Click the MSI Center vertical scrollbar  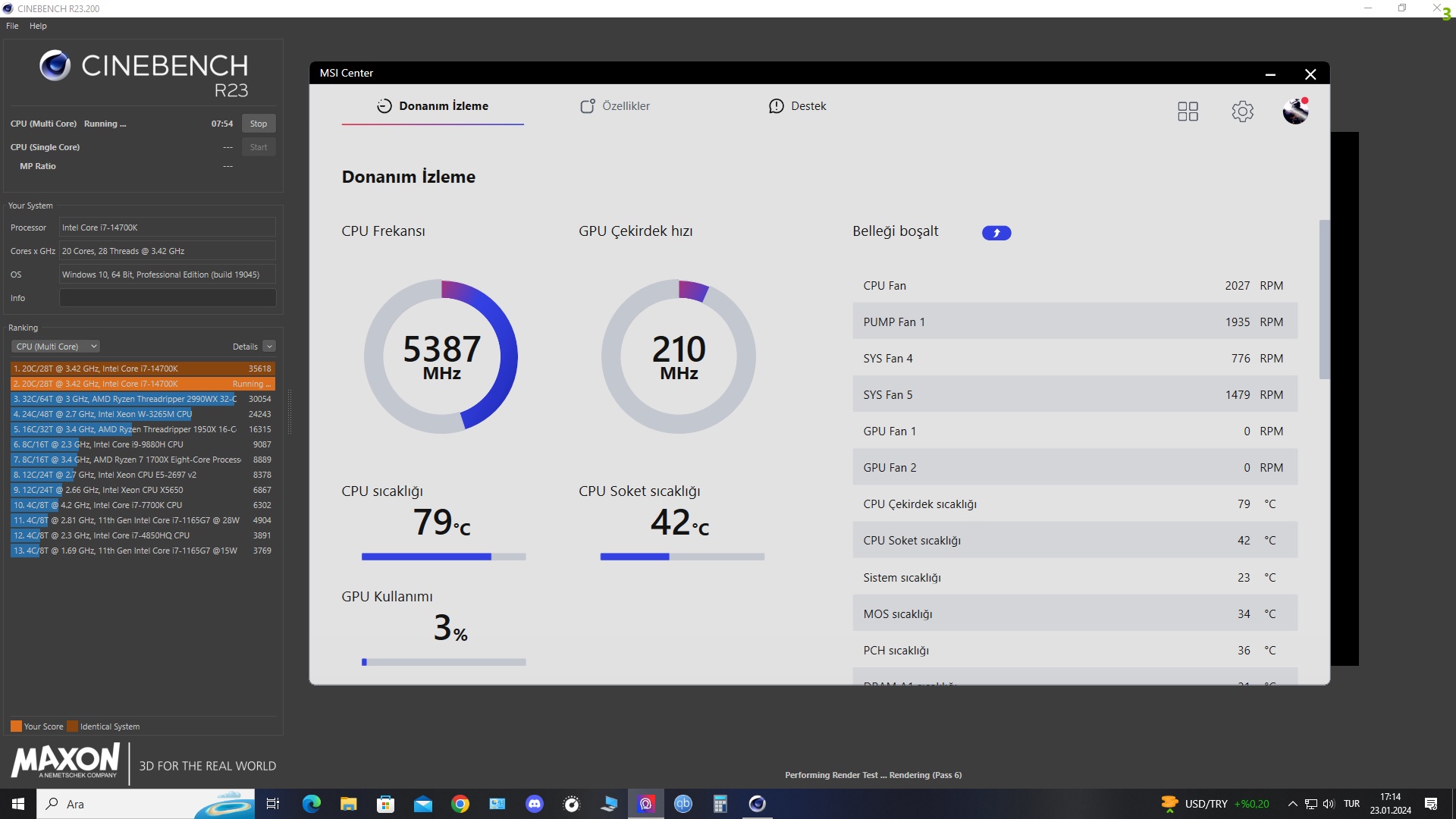pos(1324,300)
